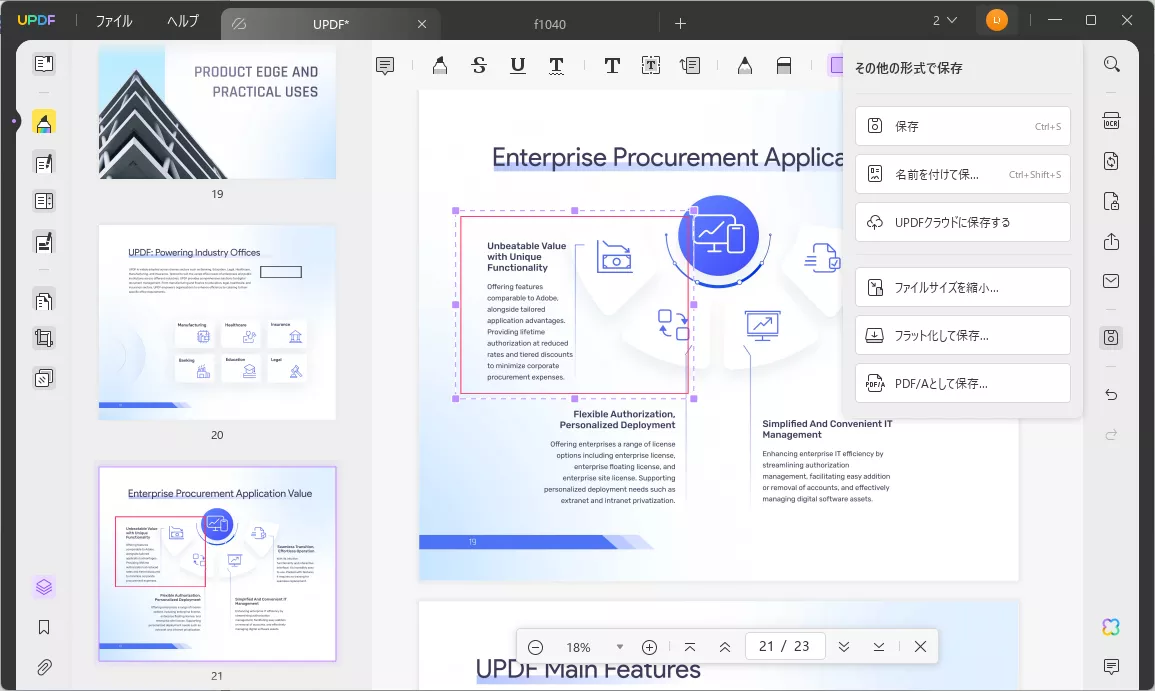Select the Eraser tool
1155x691 pixels.
(x=784, y=66)
